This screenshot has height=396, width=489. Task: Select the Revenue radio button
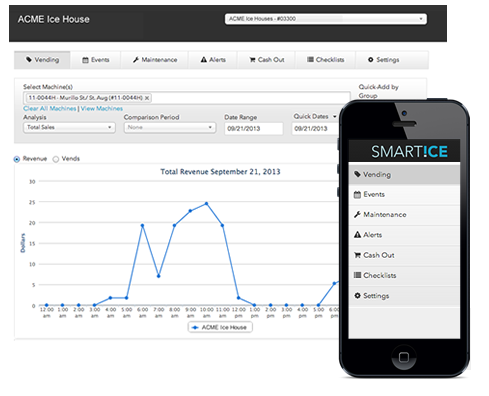[17, 159]
